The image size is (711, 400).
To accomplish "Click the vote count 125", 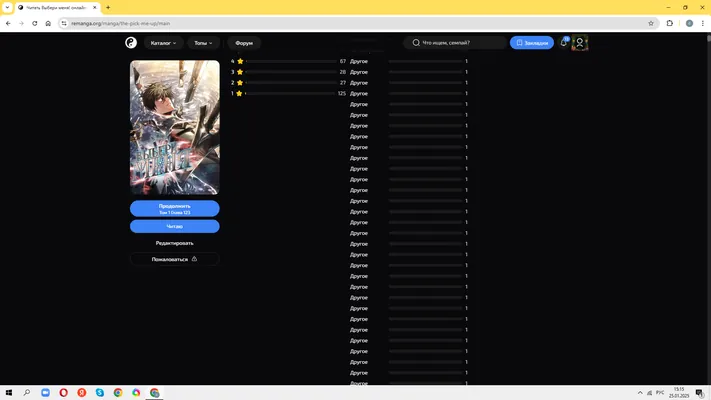I will 342,93.
